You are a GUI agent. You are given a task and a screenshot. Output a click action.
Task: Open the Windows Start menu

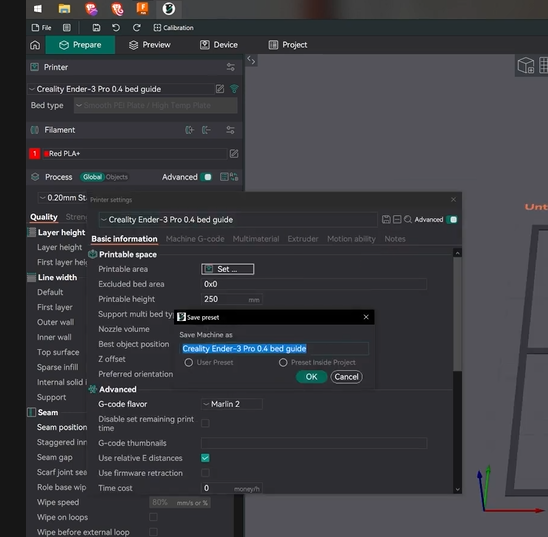coord(38,9)
